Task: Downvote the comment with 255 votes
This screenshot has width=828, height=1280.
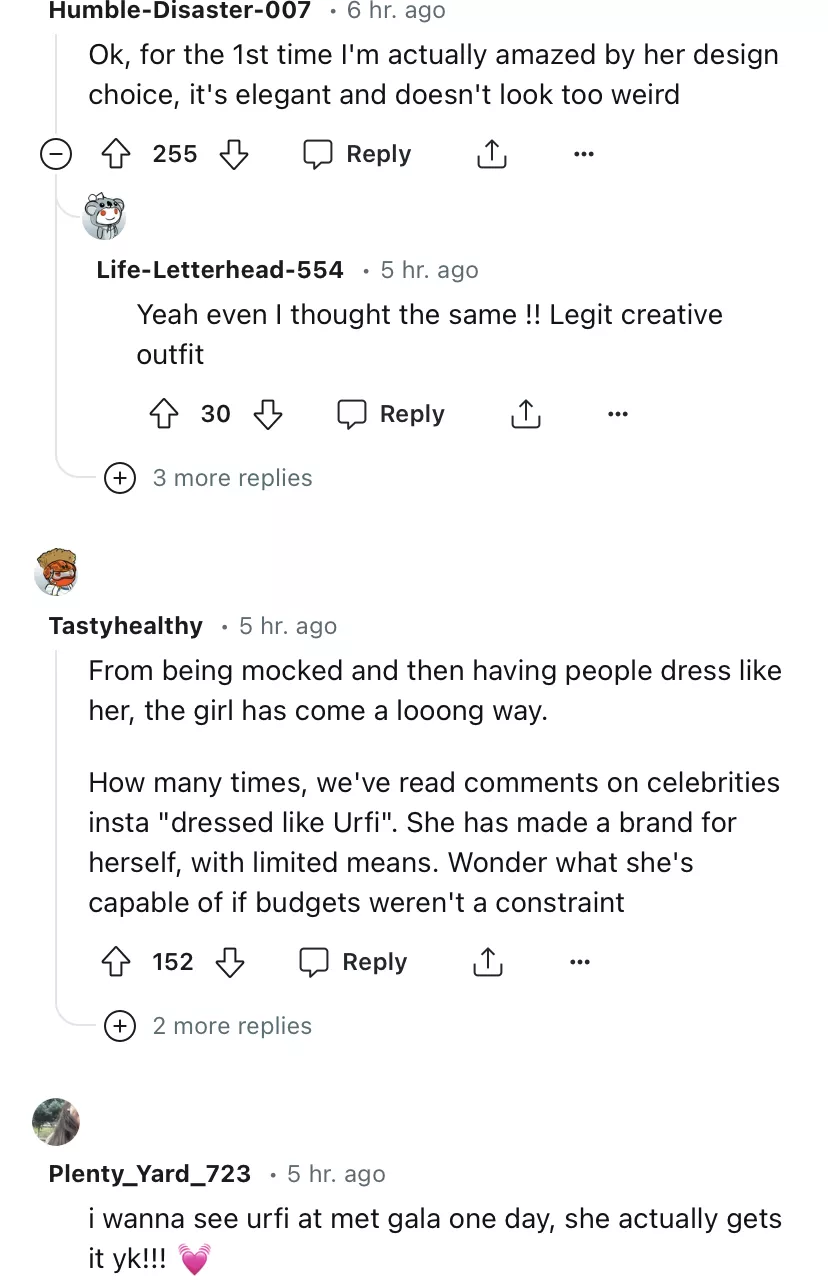Action: pos(233,154)
